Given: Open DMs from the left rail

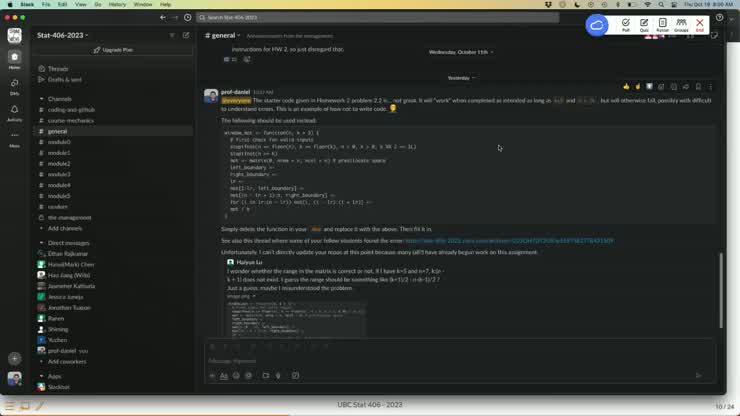Looking at the screenshot, I should coord(14,86).
